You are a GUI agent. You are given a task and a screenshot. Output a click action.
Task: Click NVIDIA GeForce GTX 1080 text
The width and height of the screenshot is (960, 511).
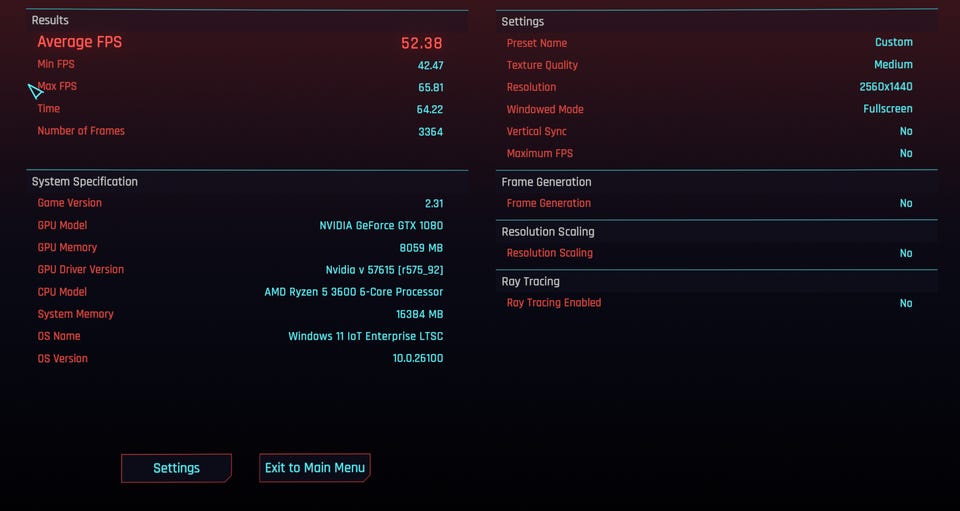[381, 226]
